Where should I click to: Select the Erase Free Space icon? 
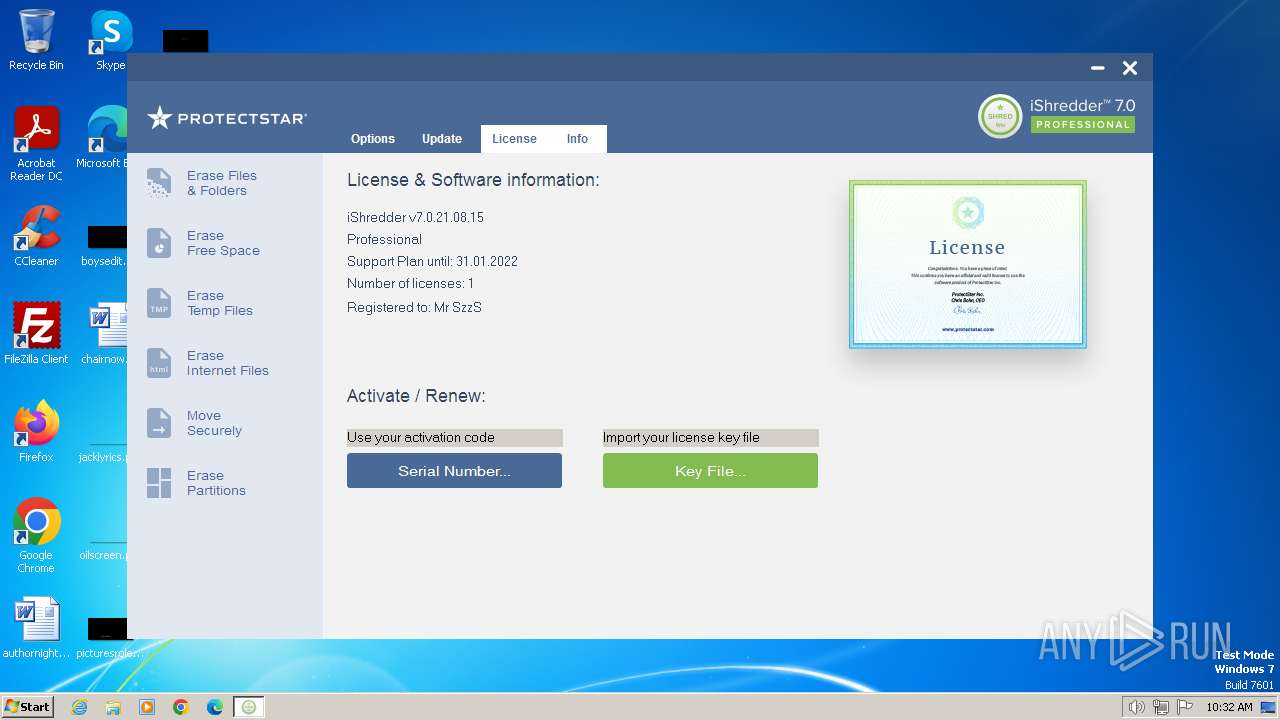[x=159, y=243]
